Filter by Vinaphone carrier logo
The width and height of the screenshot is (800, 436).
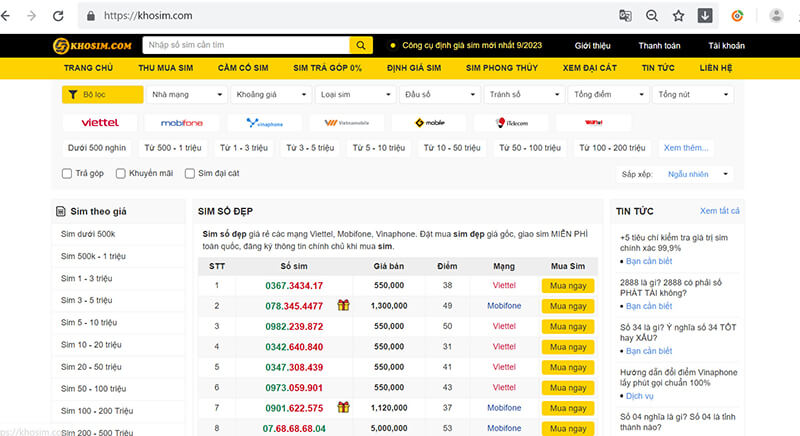(264, 122)
